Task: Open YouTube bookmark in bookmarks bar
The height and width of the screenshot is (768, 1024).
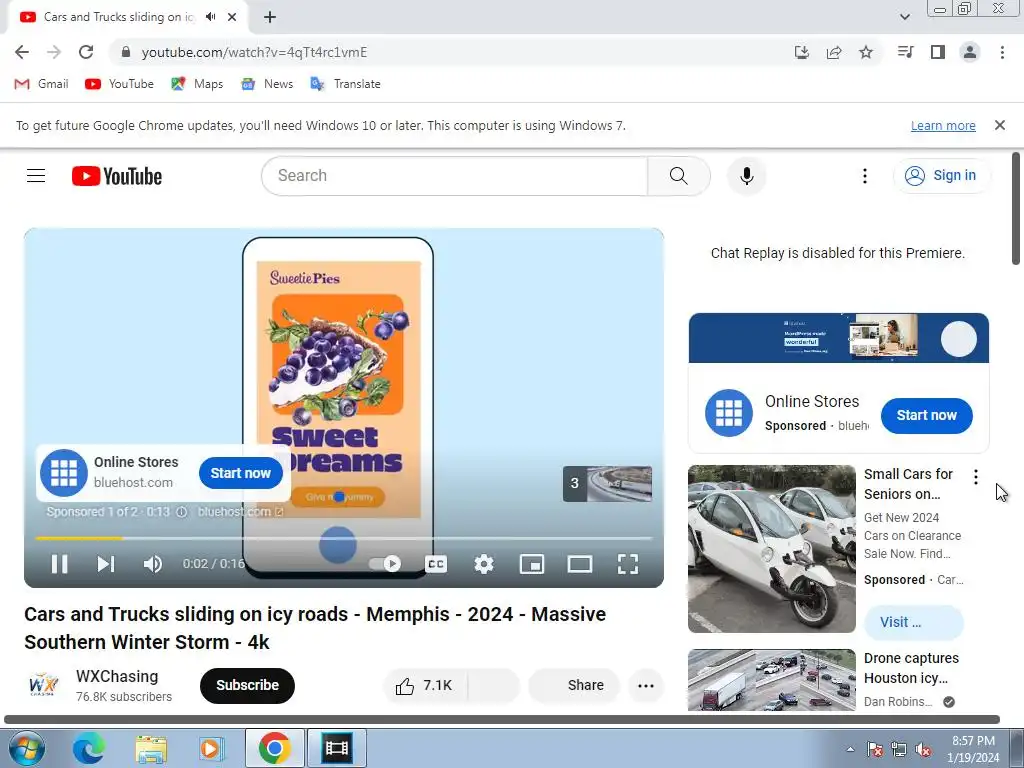Action: tap(120, 84)
